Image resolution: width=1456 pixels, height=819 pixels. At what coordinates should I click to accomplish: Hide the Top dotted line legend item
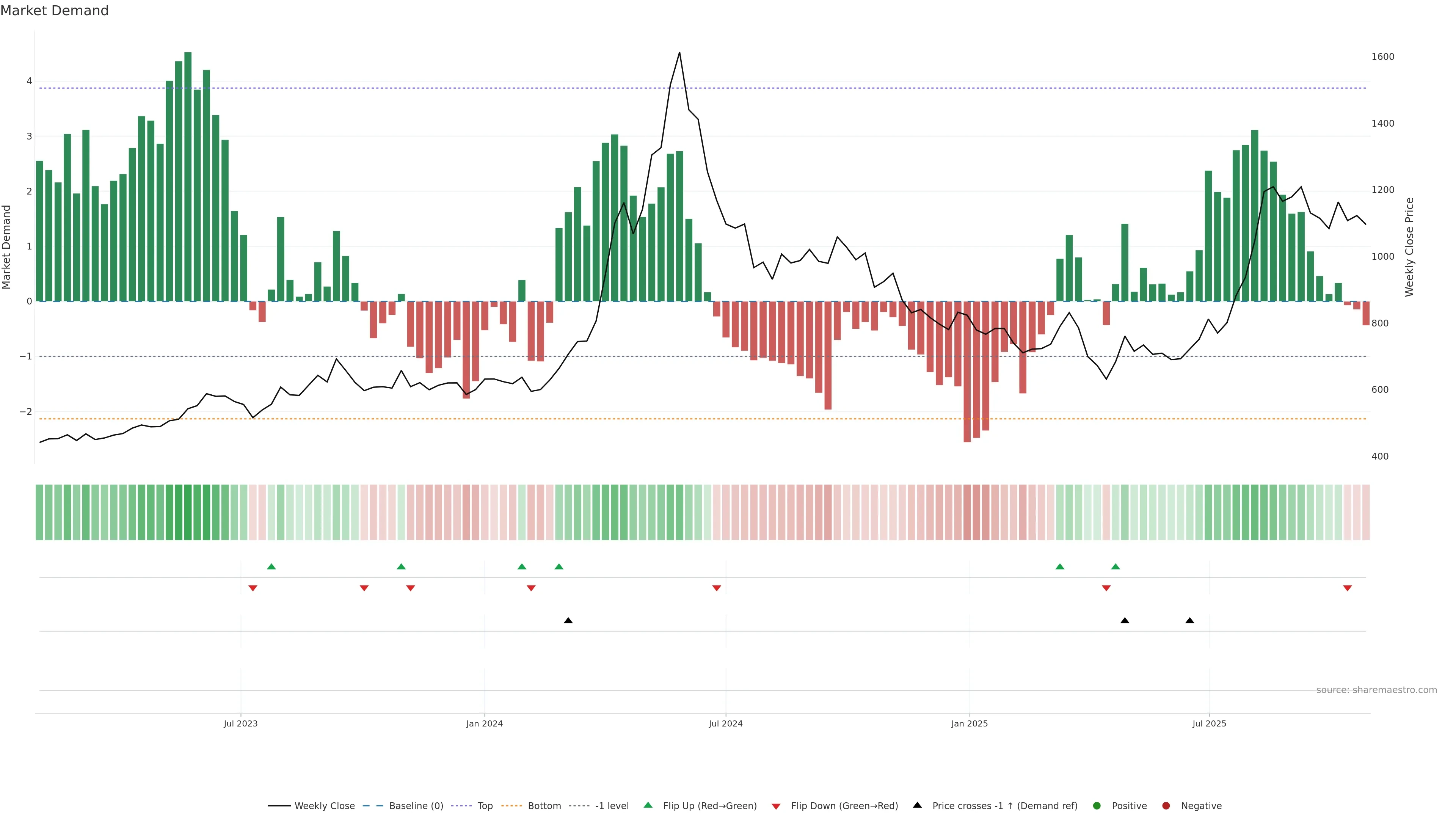click(x=485, y=806)
